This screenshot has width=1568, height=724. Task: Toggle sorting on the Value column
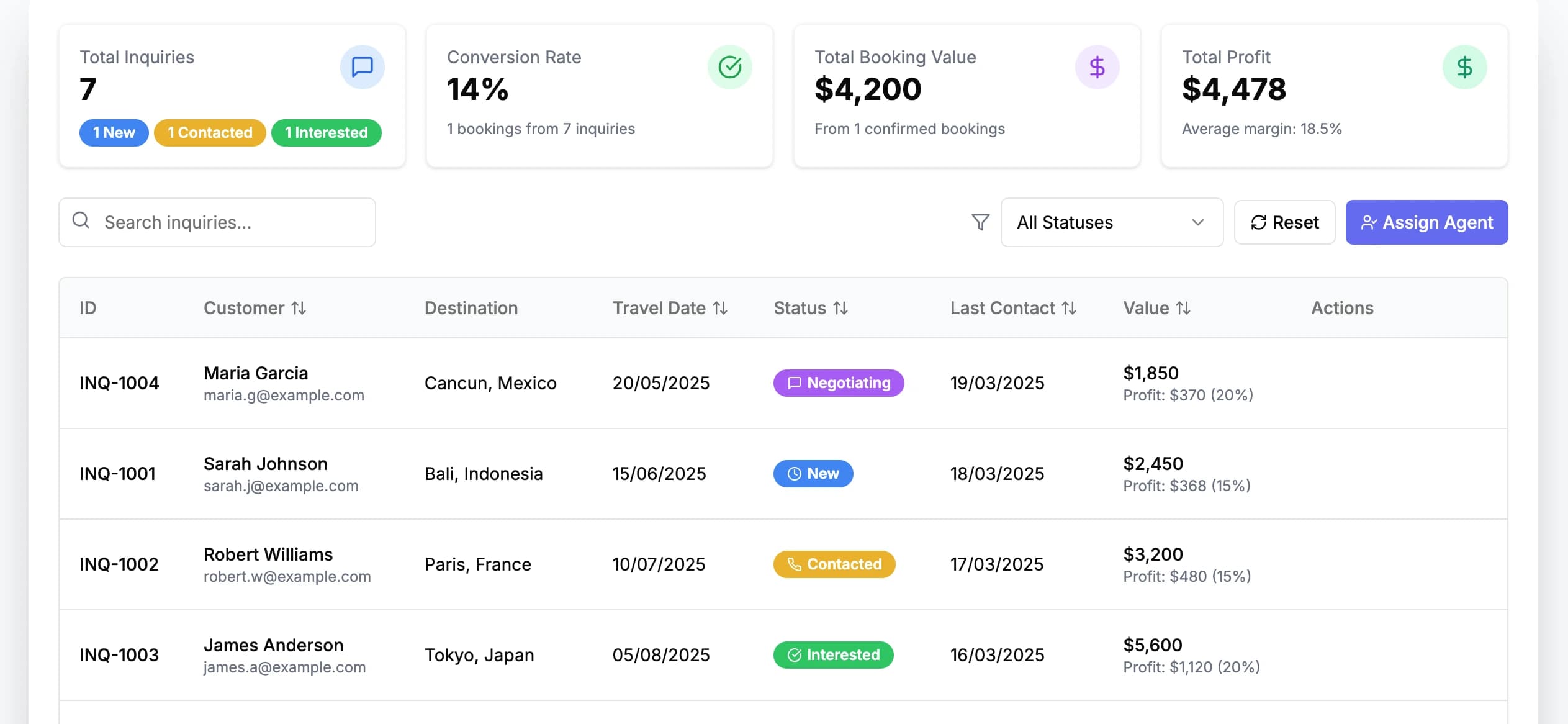[1183, 307]
